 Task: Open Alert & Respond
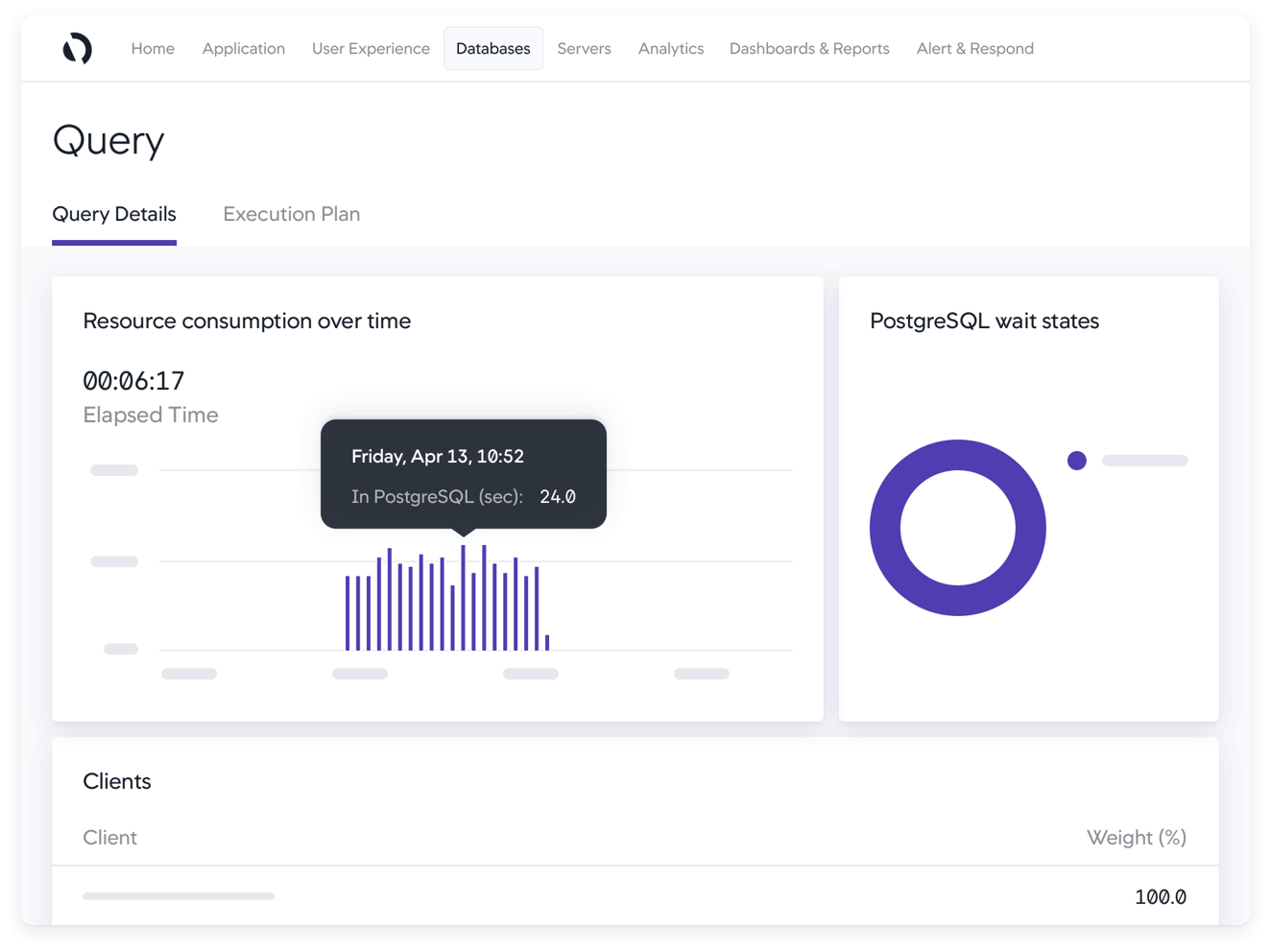974,49
